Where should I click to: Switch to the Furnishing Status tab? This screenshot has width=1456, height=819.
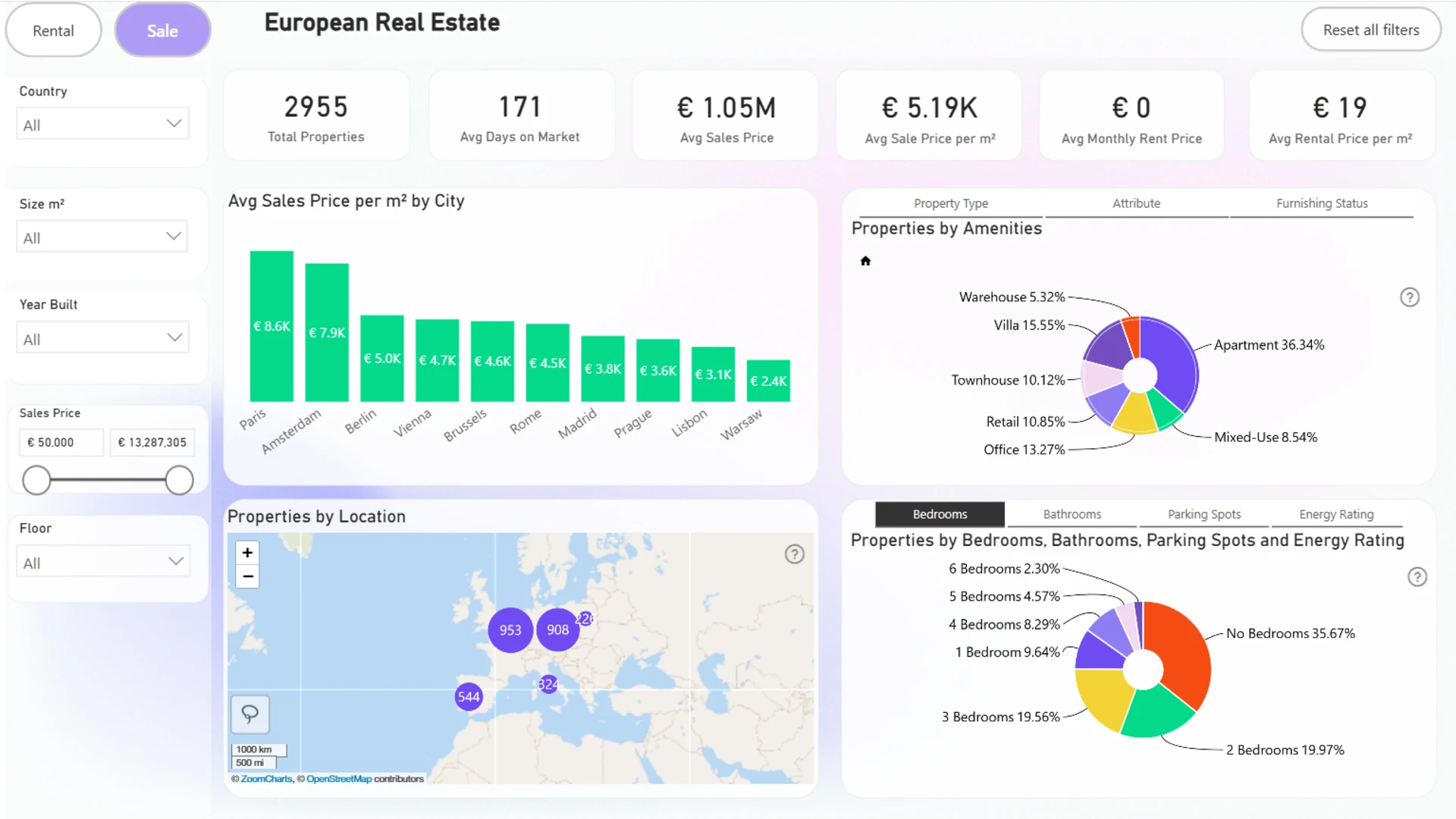[x=1321, y=203]
